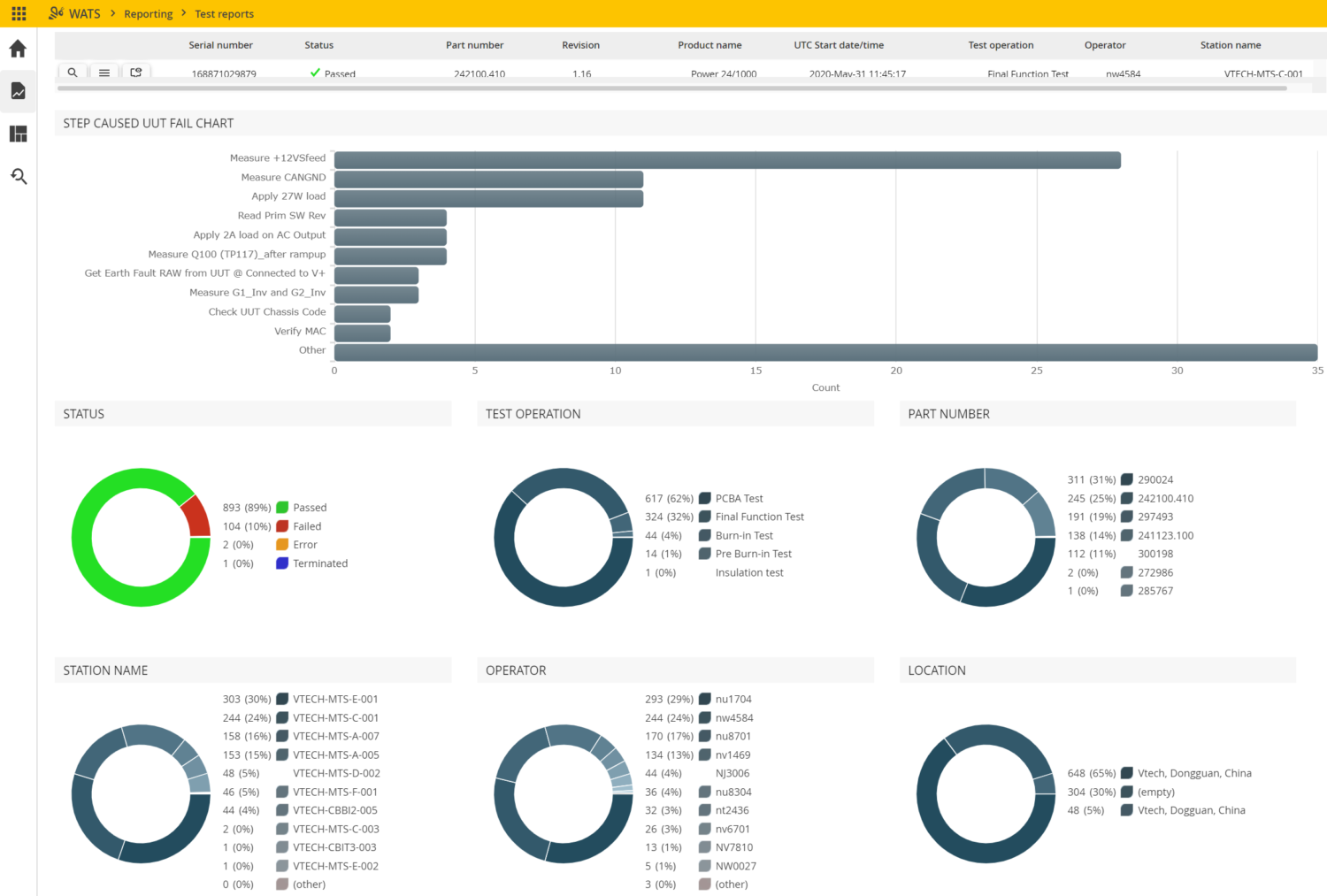Toggle Vtech, Dongguan, China legend swatch
The image size is (1327, 896).
click(x=1127, y=773)
